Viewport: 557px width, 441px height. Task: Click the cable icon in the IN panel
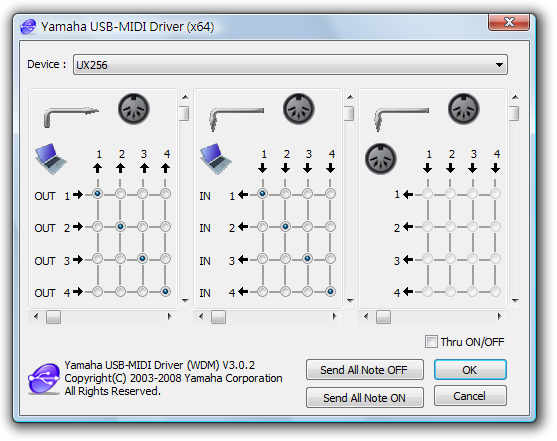pos(236,119)
